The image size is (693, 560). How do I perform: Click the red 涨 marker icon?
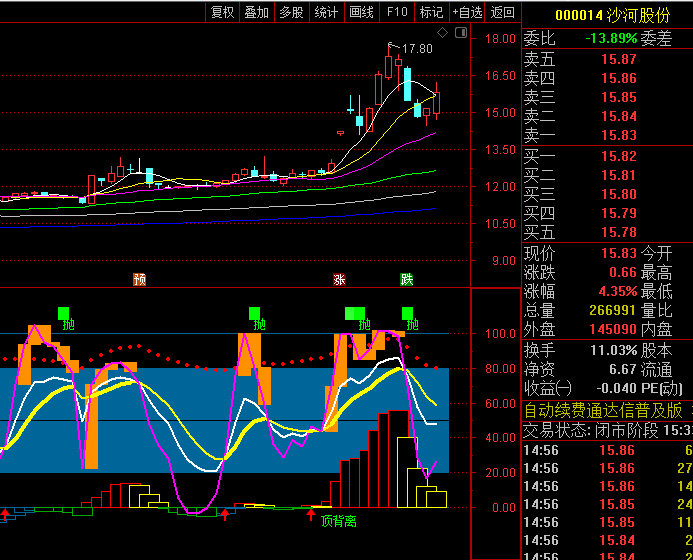click(340, 279)
